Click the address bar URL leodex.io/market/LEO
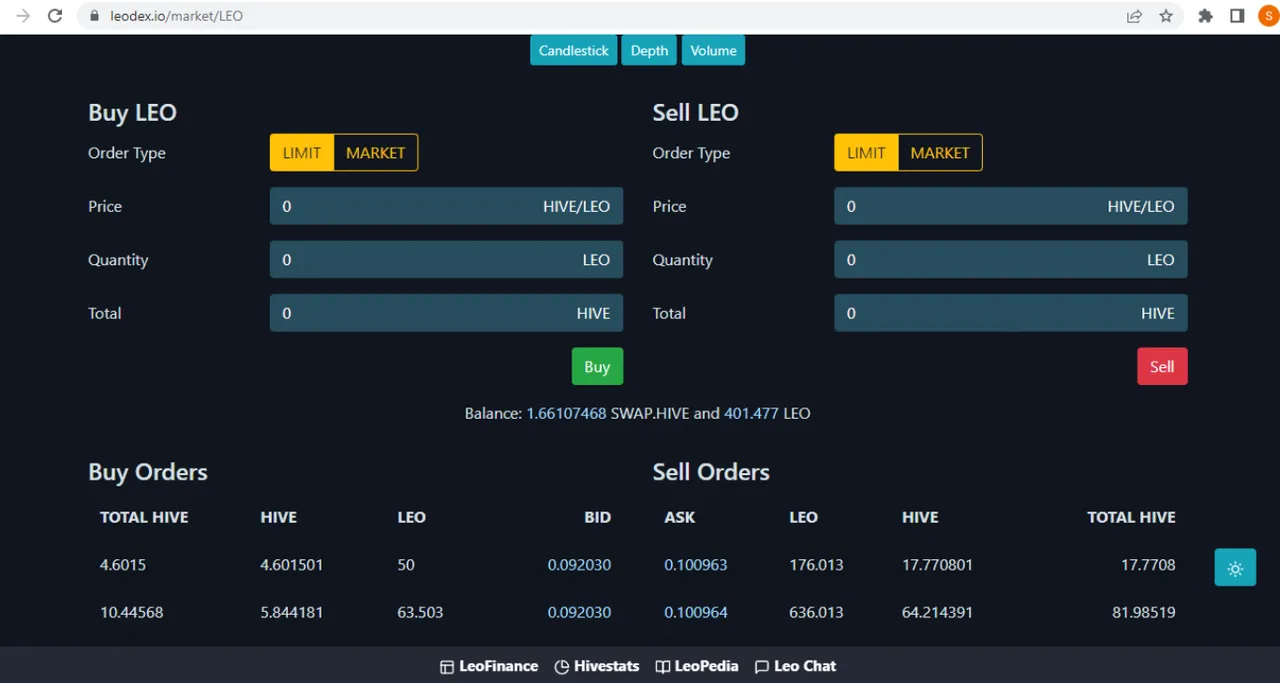The image size is (1280, 683). [176, 16]
